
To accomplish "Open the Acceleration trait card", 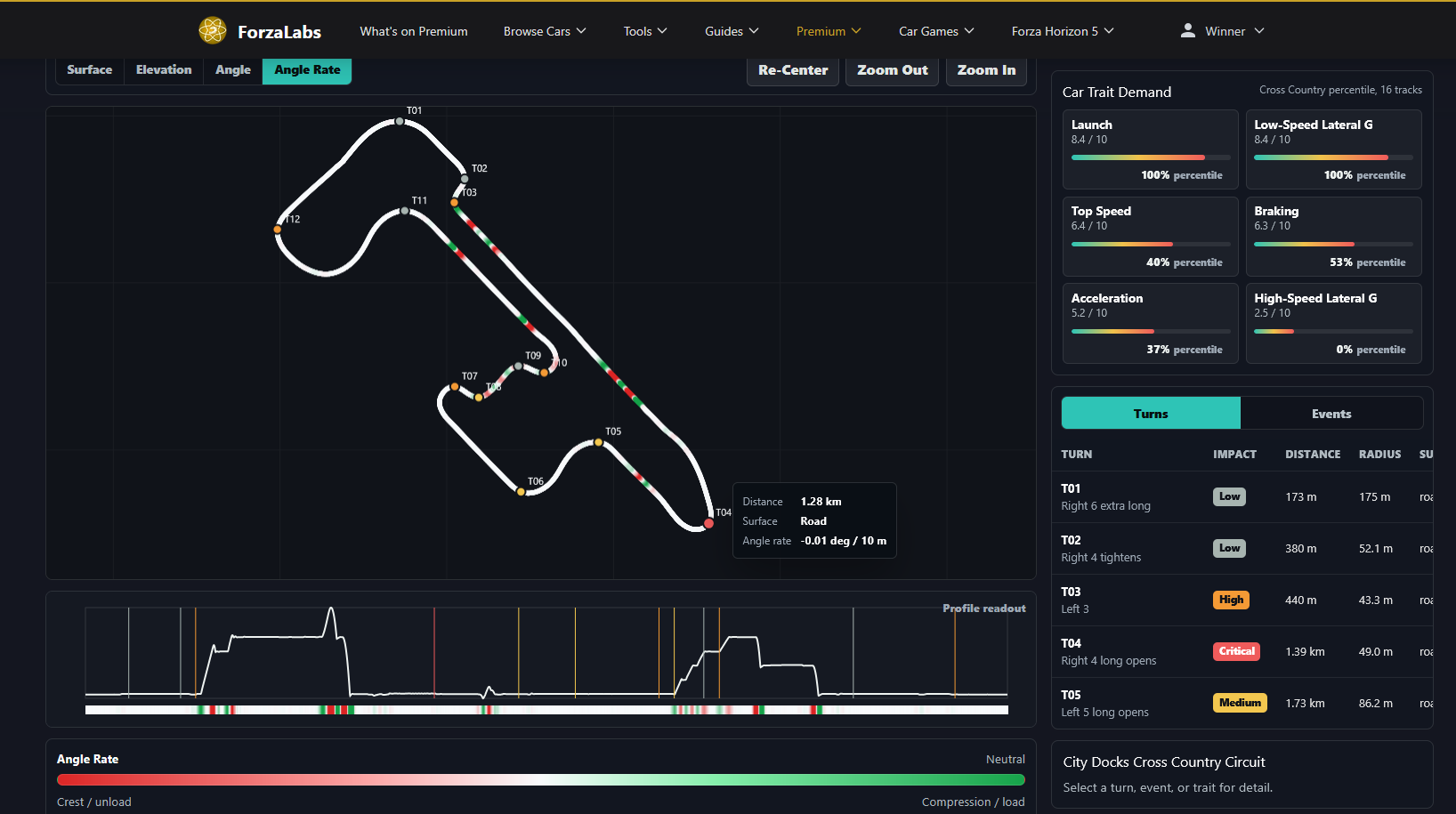I will click(1151, 324).
